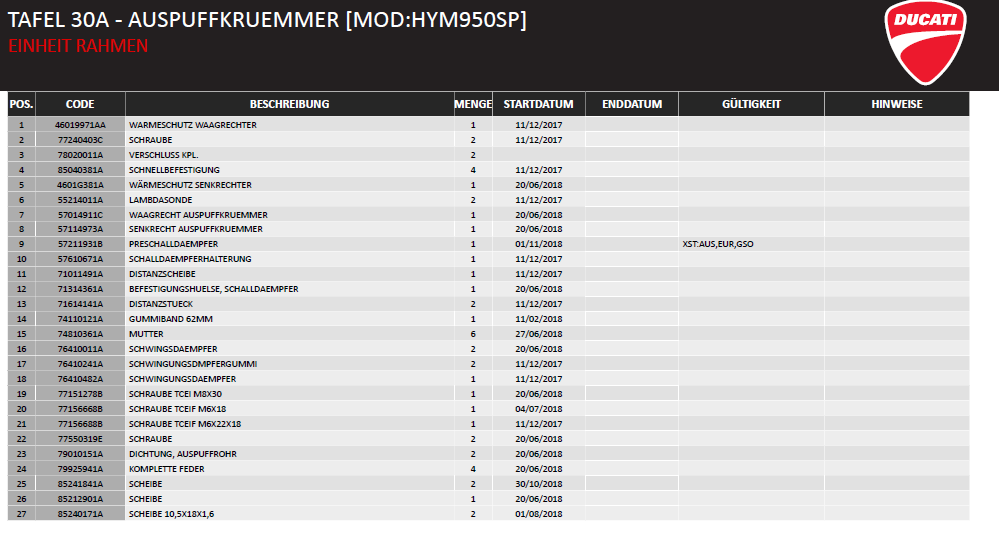Select PRESCHALLDAEMPFER description cell
The image size is (999, 539).
(174, 244)
